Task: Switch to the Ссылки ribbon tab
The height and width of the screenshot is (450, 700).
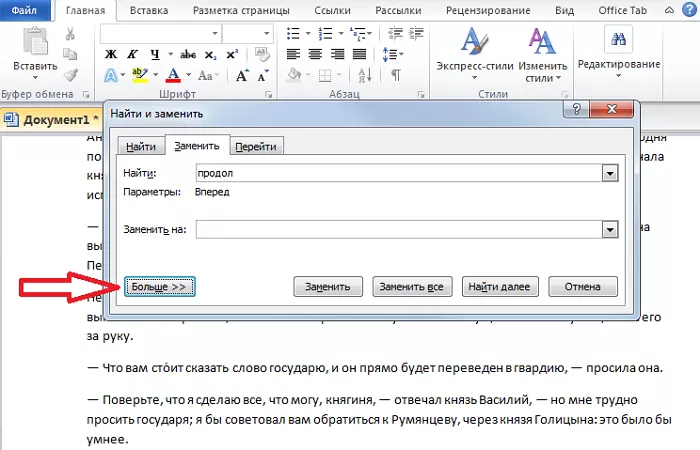Action: click(333, 10)
